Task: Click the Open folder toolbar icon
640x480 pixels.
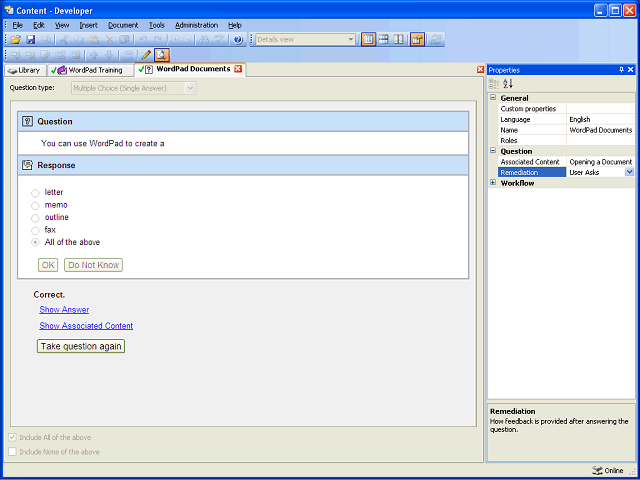Action: 16,40
